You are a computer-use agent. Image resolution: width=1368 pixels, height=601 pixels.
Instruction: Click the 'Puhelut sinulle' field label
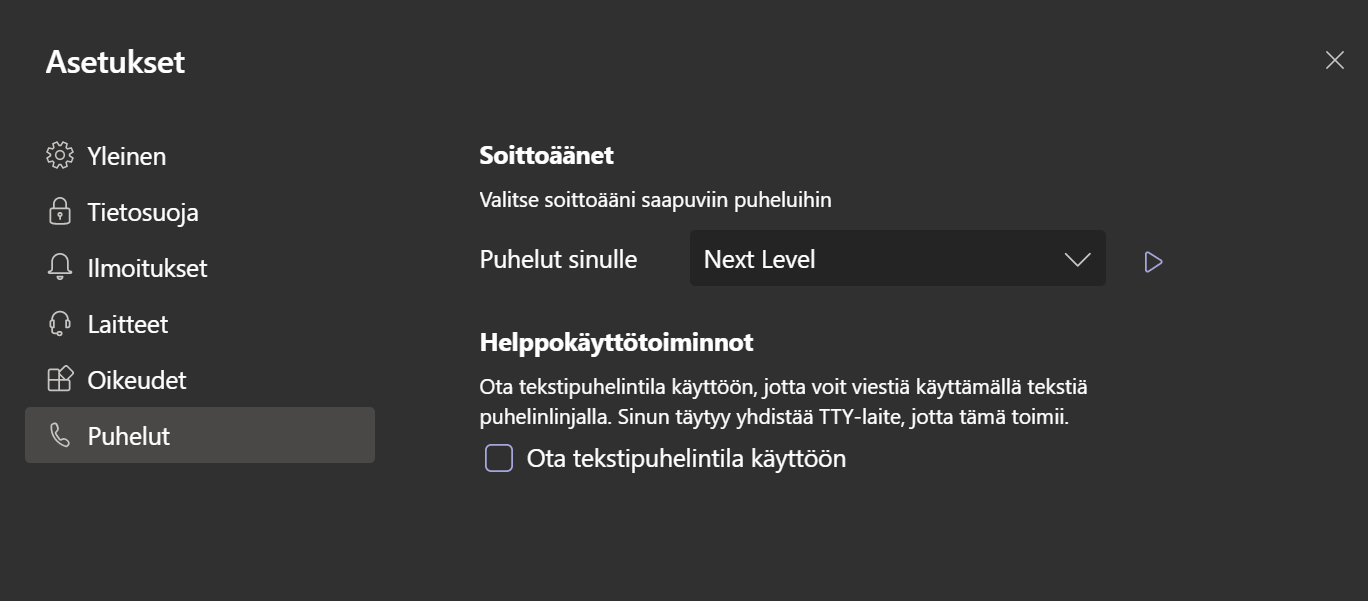click(x=558, y=259)
